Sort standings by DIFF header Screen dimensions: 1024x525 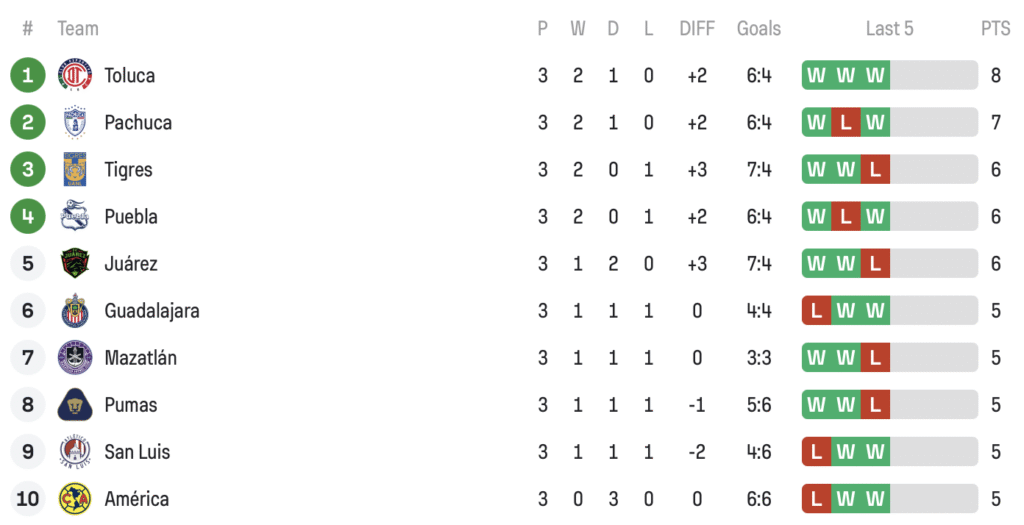[x=697, y=29]
